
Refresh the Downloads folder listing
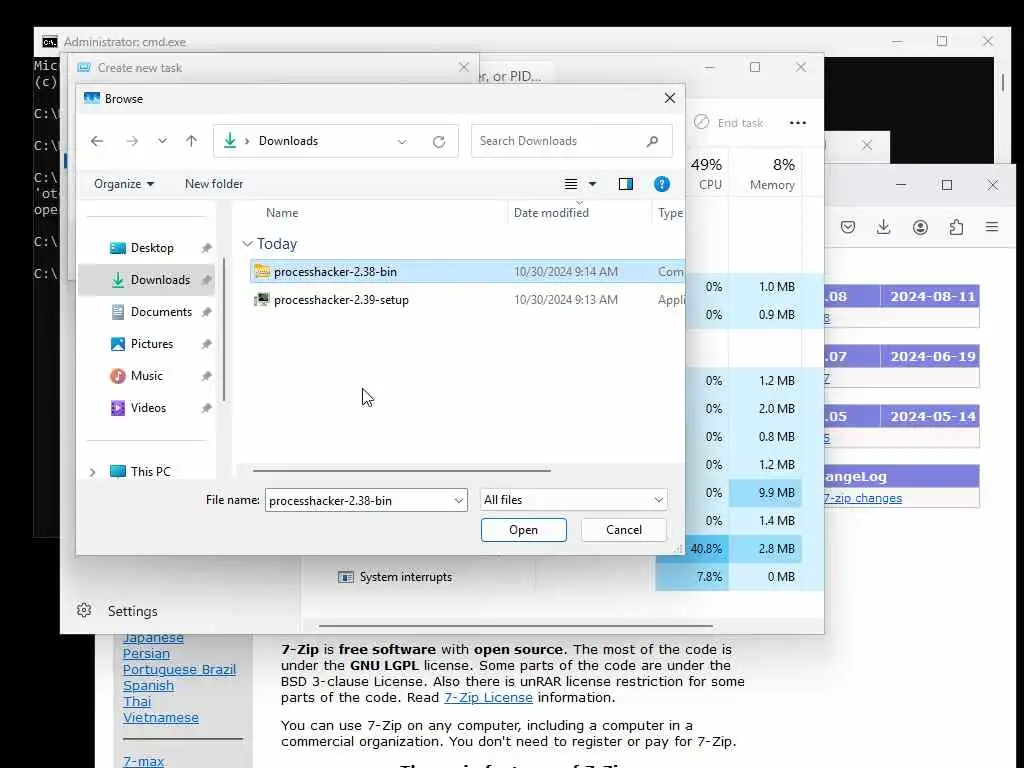click(x=439, y=142)
